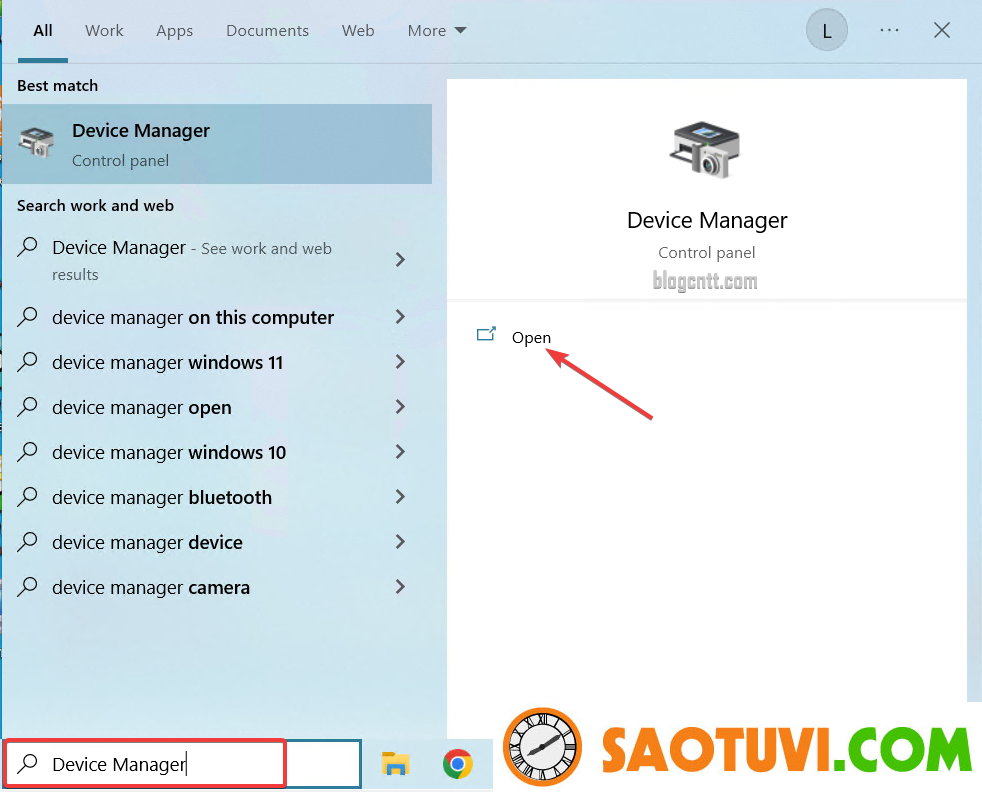Expand 'device manager on this computer' chevron
Image resolution: width=982 pixels, height=792 pixels.
pyautogui.click(x=400, y=317)
